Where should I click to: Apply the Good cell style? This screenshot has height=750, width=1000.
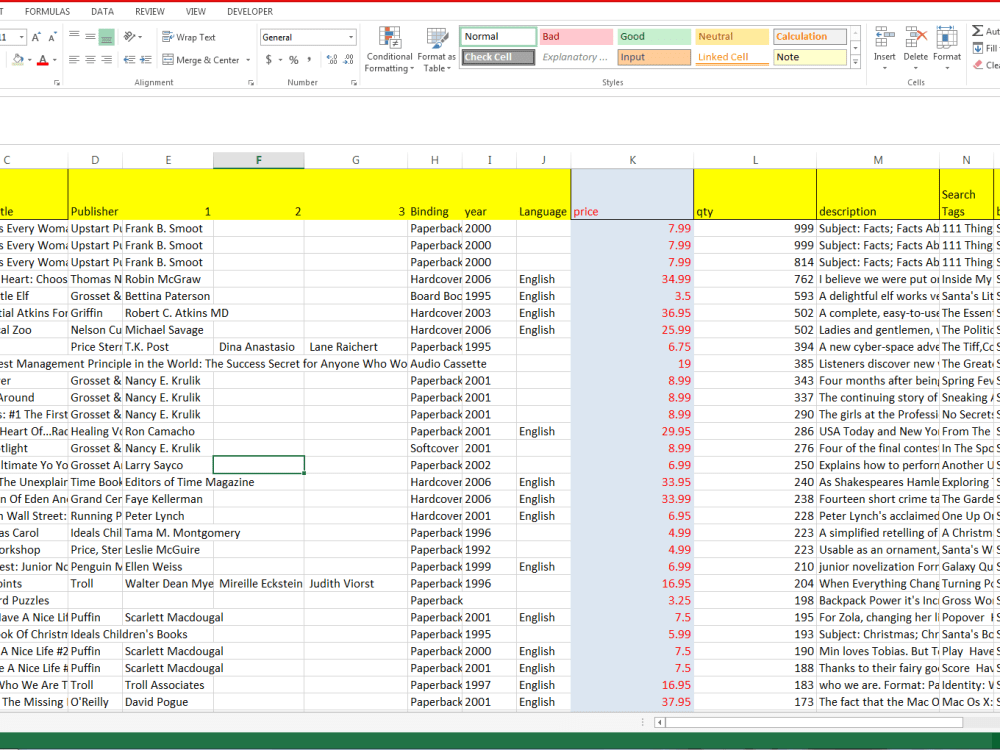click(654, 36)
